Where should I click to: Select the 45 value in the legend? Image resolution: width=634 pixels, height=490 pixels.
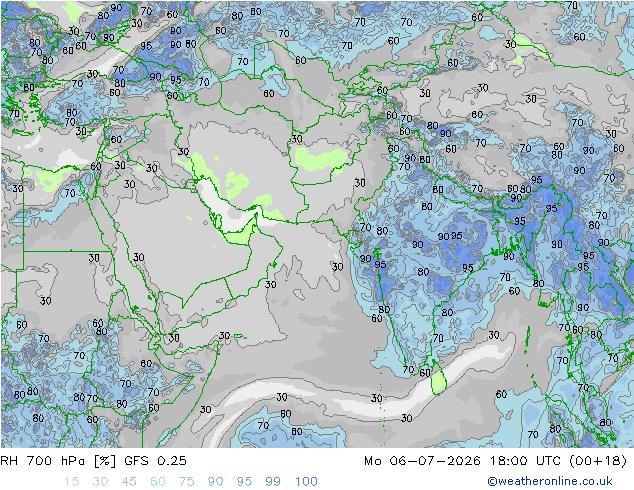coord(129,482)
